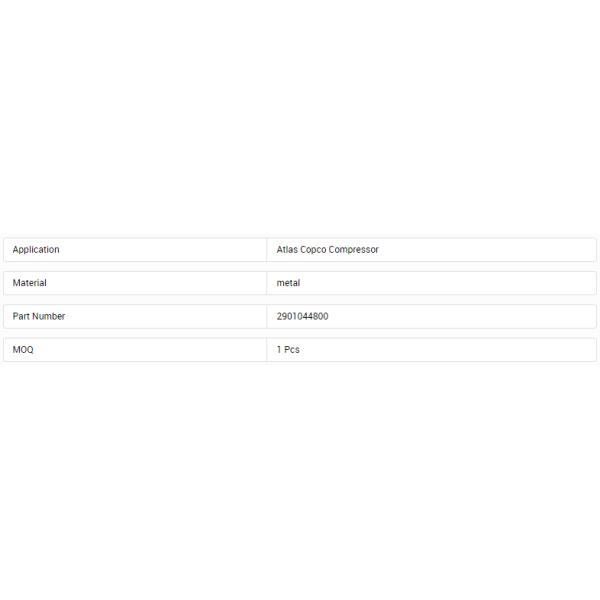Viewport: 600px width, 600px height.
Task: Click the word Atlas in the table
Action: (287, 250)
